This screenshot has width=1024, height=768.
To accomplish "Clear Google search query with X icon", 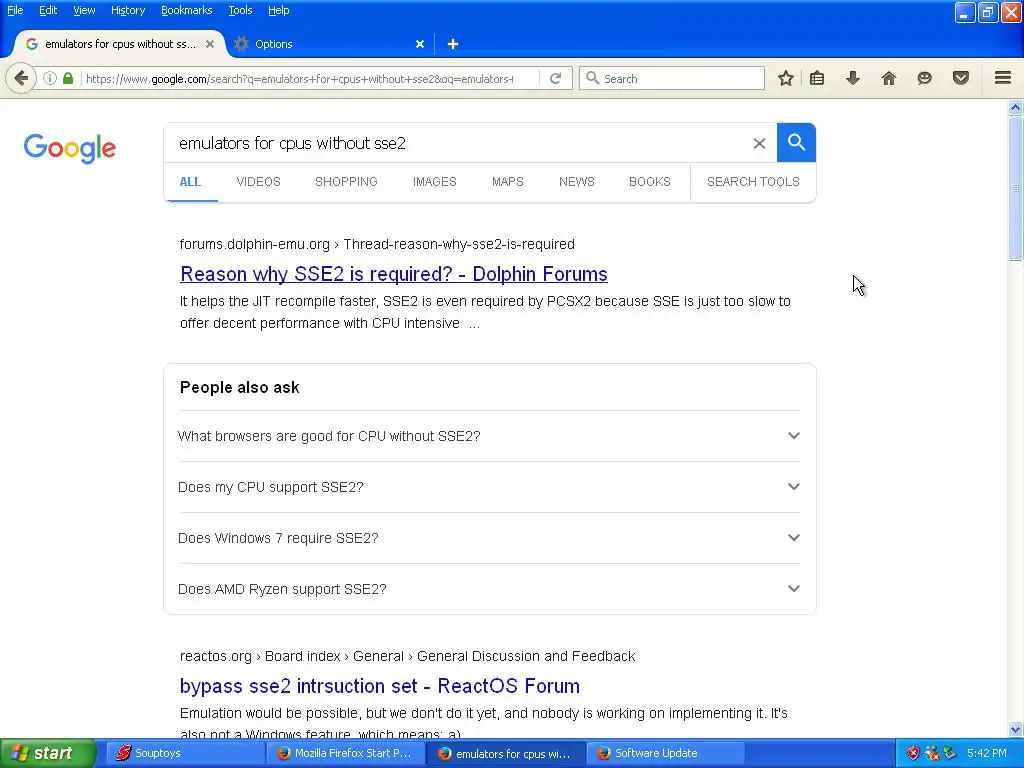I will point(759,143).
